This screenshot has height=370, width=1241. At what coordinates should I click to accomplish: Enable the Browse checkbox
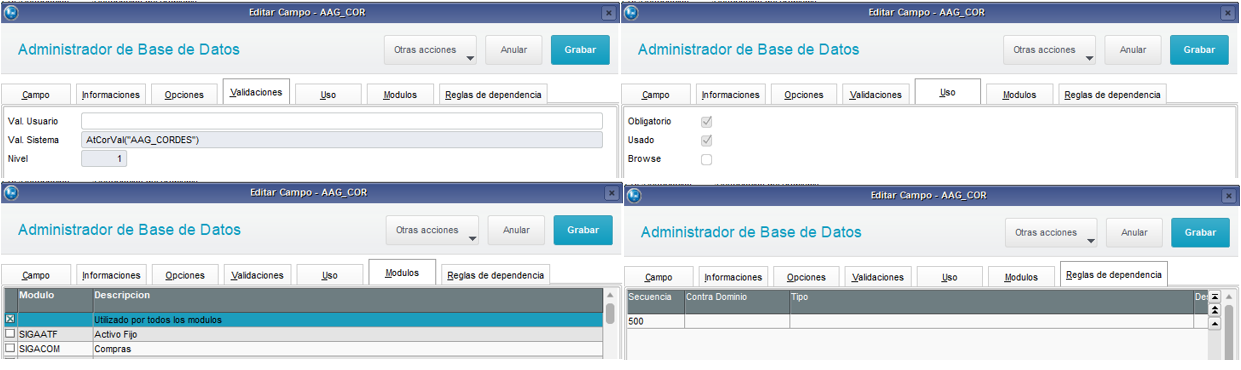click(x=707, y=159)
